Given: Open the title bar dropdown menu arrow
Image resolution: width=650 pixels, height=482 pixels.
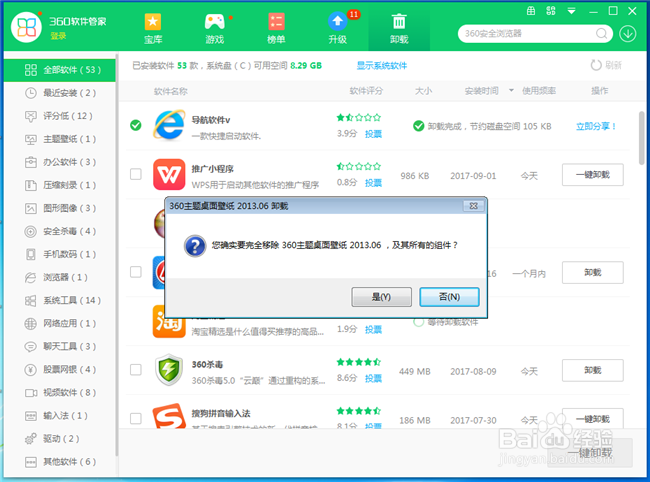Looking at the screenshot, I should (571, 11).
